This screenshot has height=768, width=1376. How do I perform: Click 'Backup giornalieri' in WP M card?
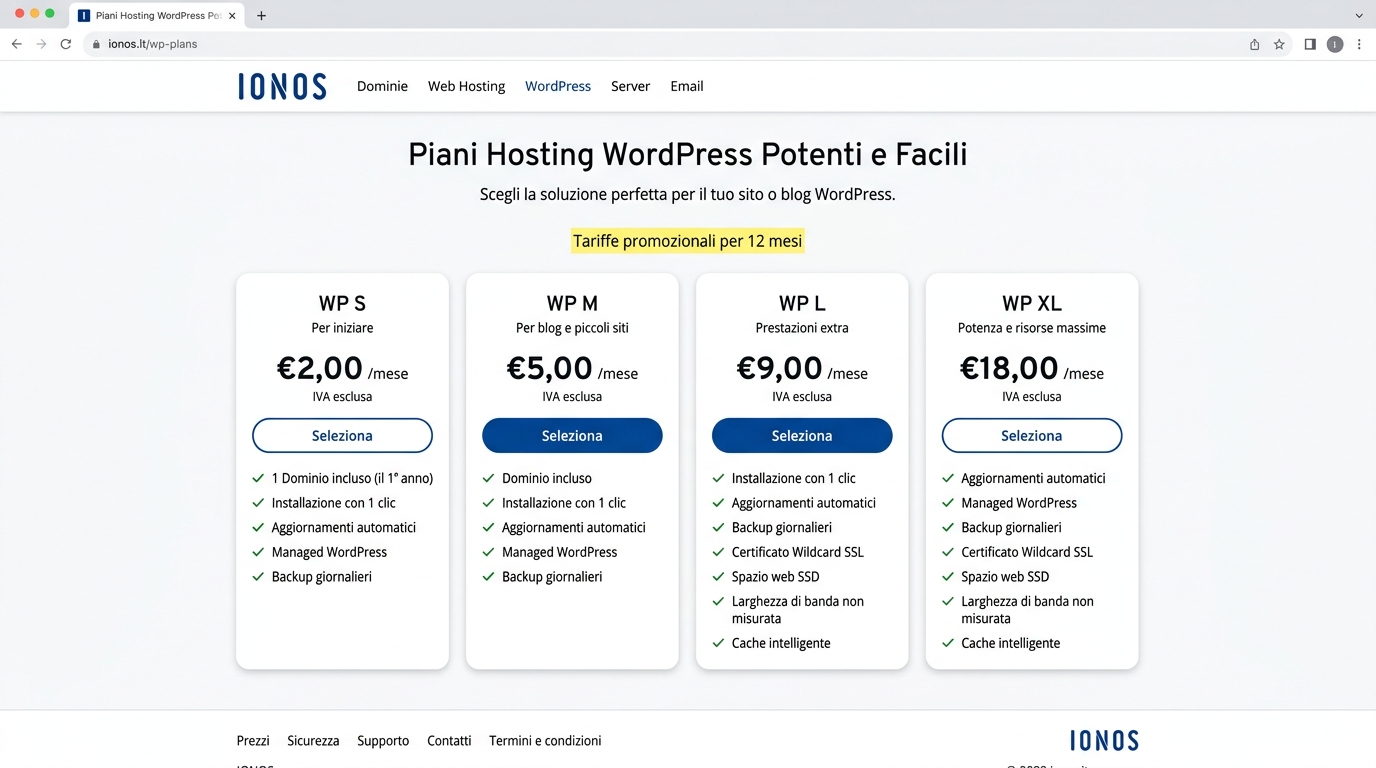point(552,577)
